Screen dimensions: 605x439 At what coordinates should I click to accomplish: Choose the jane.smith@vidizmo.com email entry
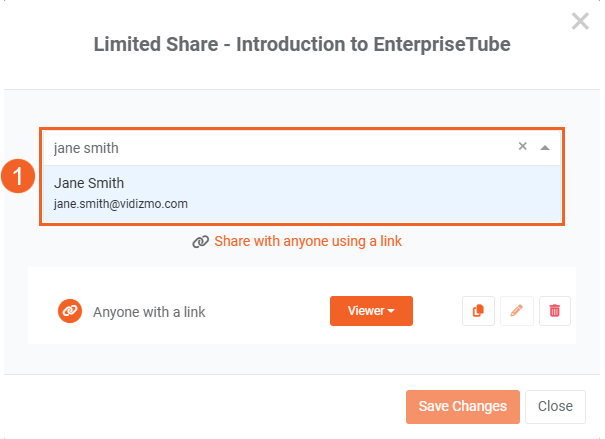pyautogui.click(x=120, y=204)
